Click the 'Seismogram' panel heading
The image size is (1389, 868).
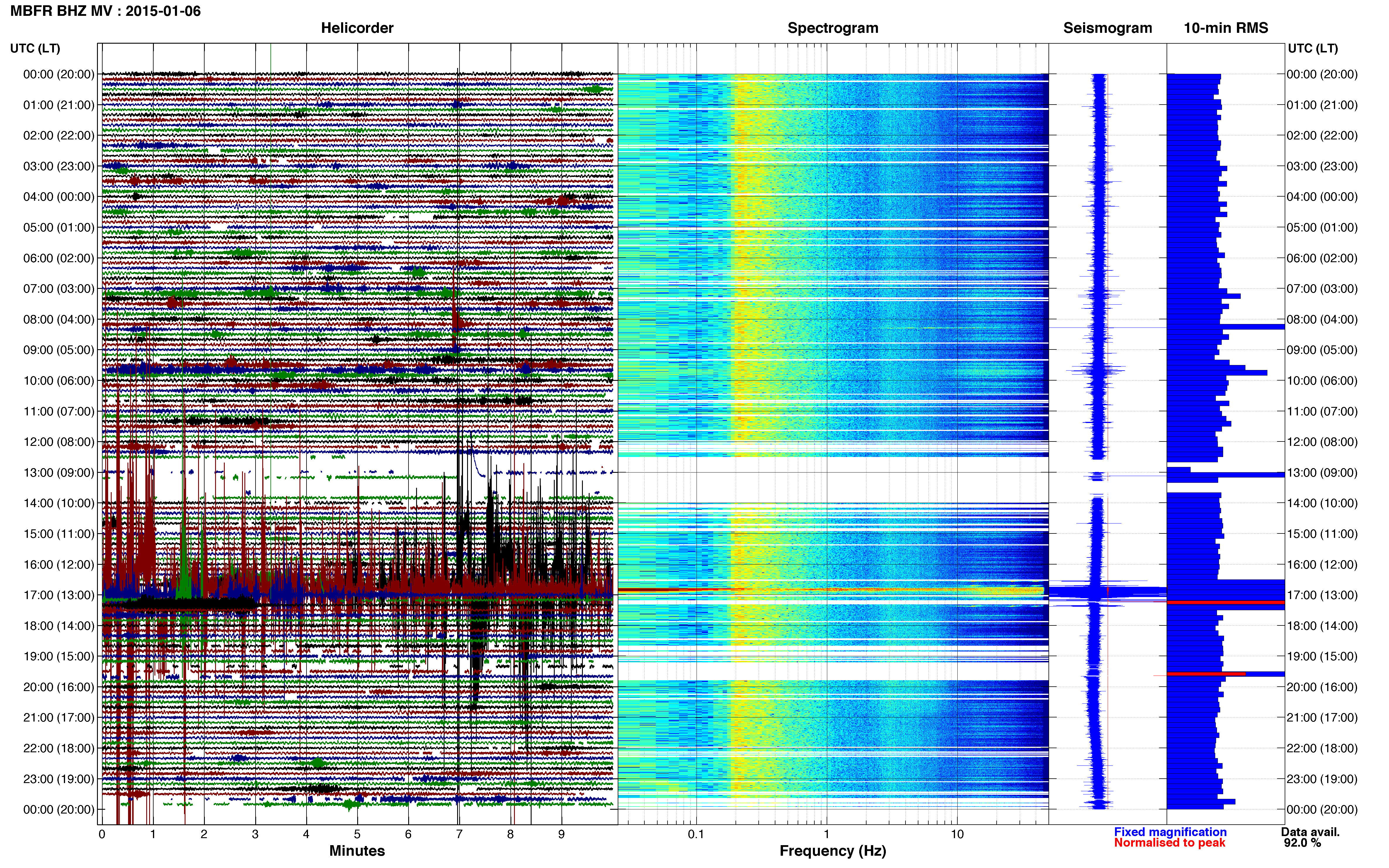click(1108, 28)
